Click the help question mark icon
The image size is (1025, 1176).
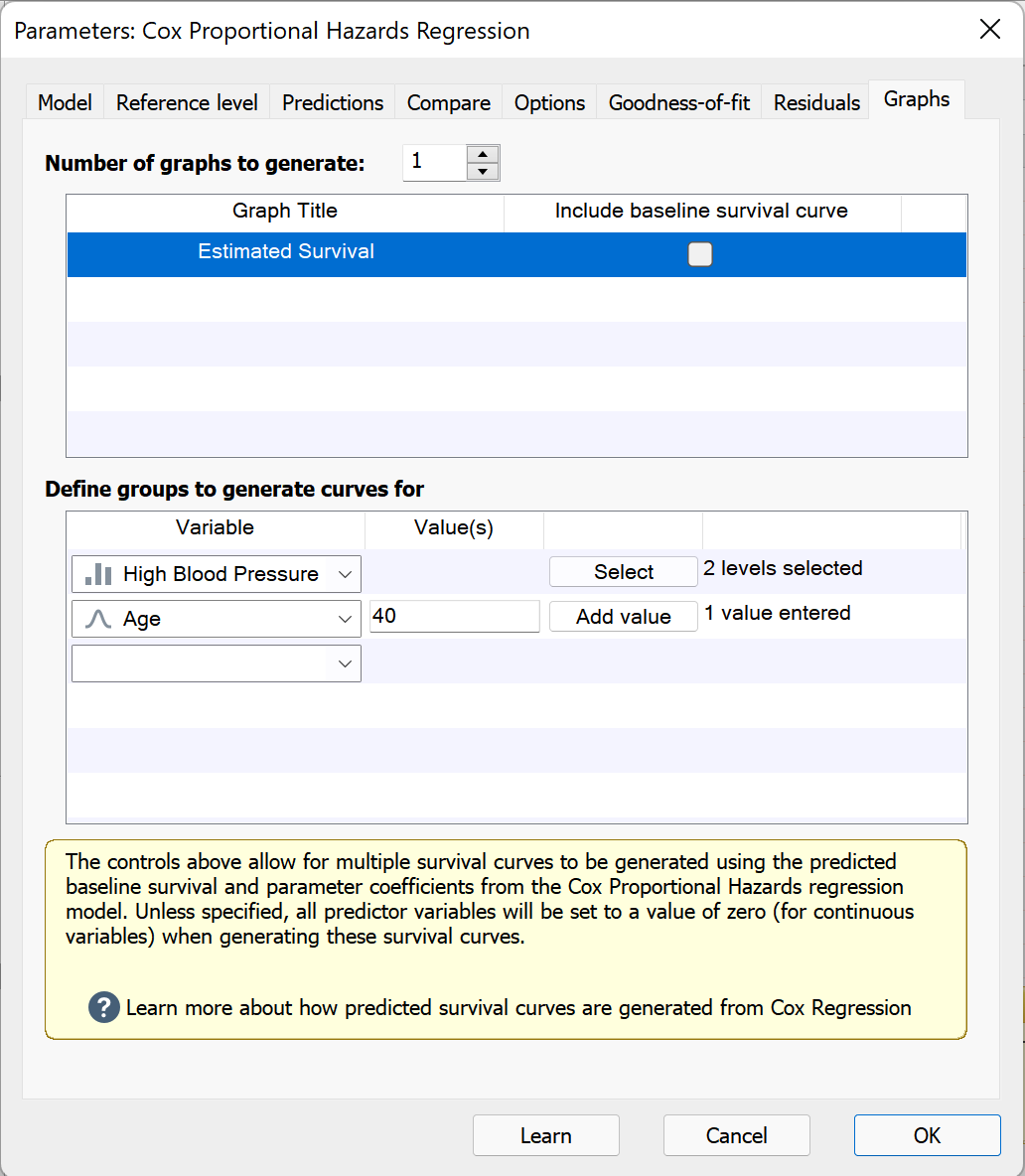(103, 1007)
